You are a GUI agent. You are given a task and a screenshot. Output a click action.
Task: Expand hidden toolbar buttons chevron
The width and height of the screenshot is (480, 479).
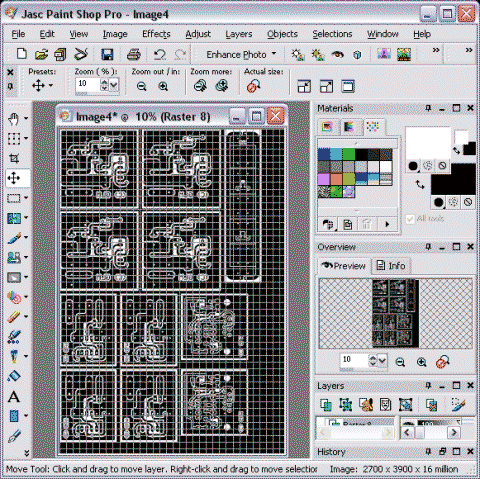point(436,50)
